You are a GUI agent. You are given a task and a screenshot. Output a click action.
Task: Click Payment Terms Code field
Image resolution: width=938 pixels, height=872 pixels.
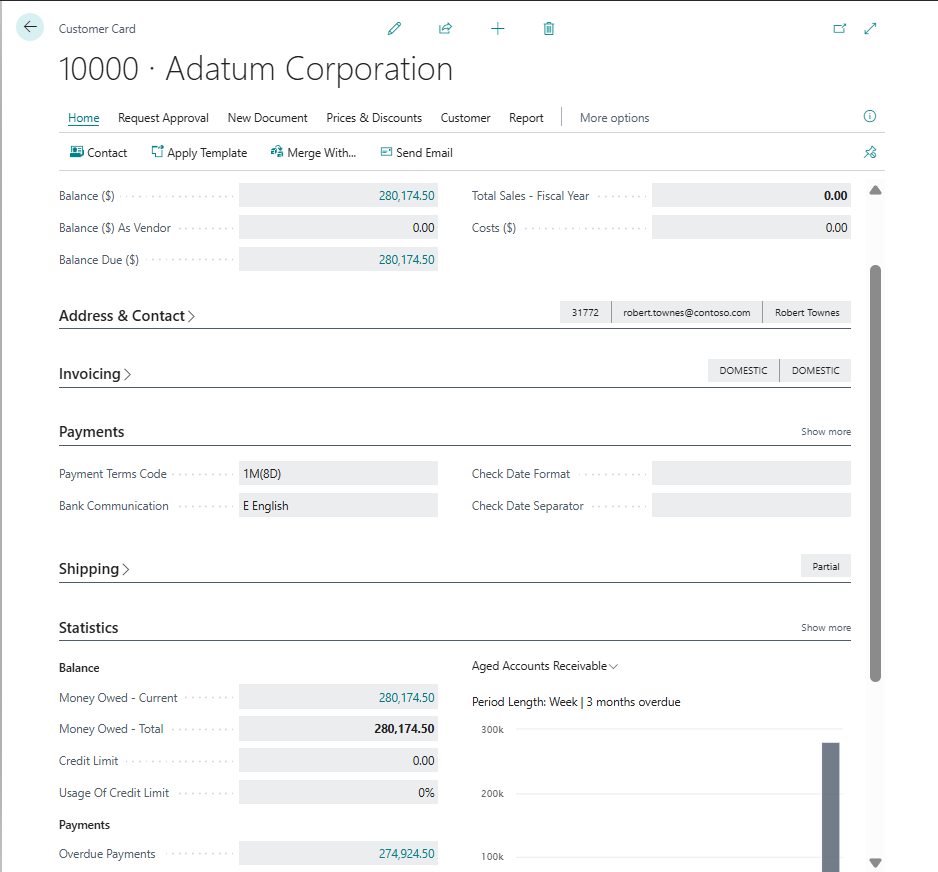click(338, 474)
